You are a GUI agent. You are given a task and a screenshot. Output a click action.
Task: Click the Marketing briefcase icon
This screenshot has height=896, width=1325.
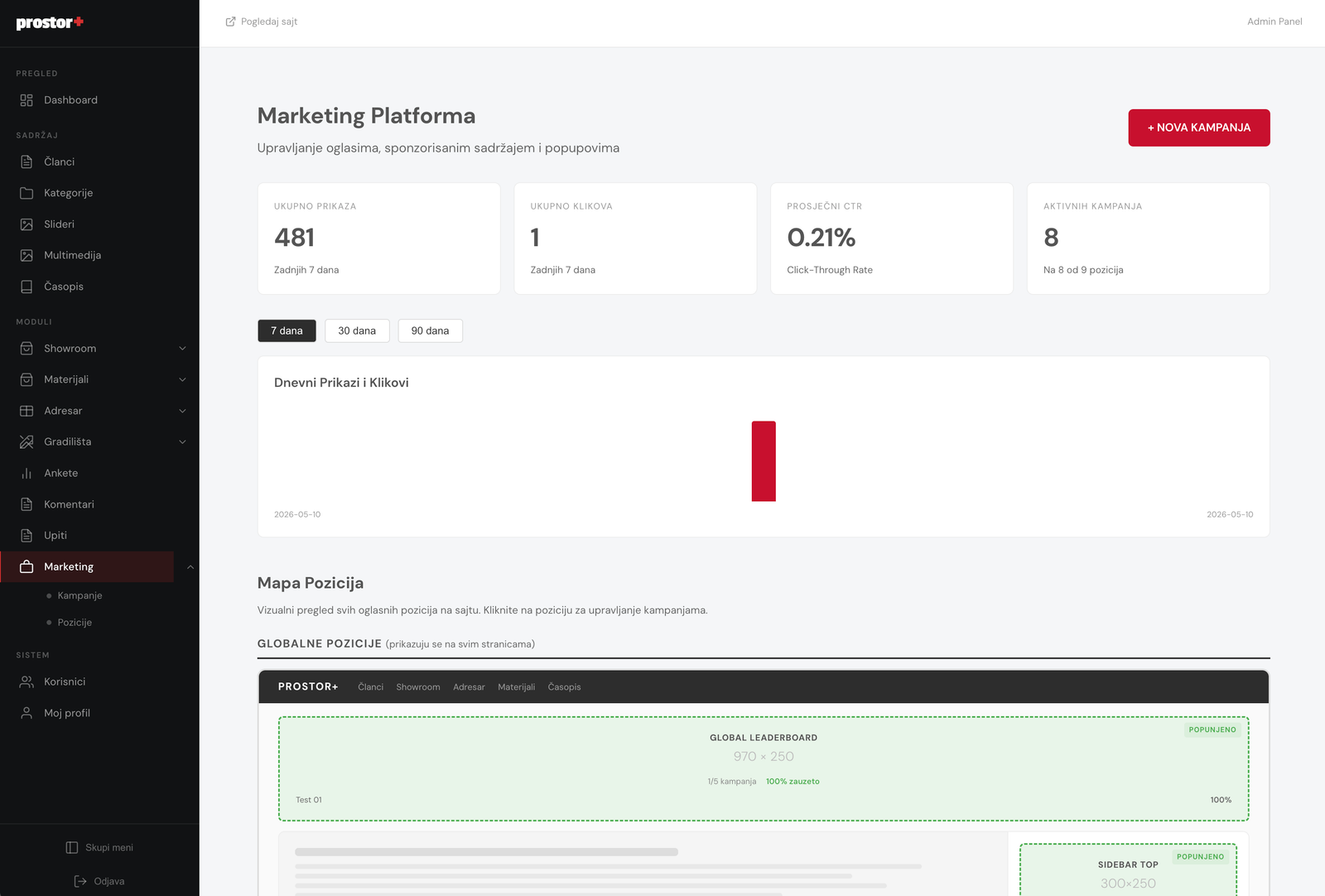click(26, 566)
